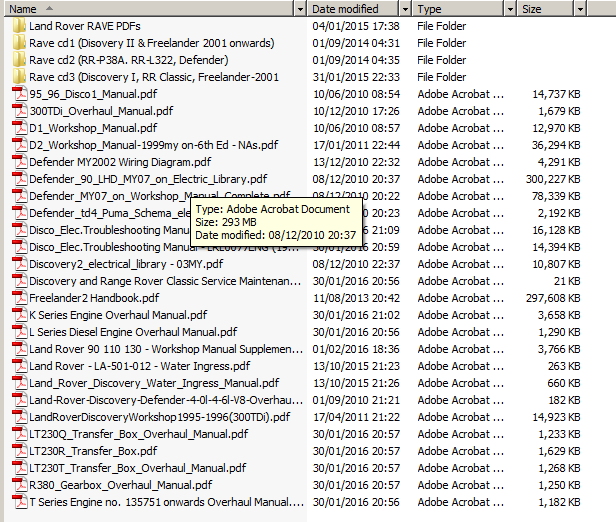Click size 297,608 KB of Freelander2 Handbook

click(x=553, y=299)
